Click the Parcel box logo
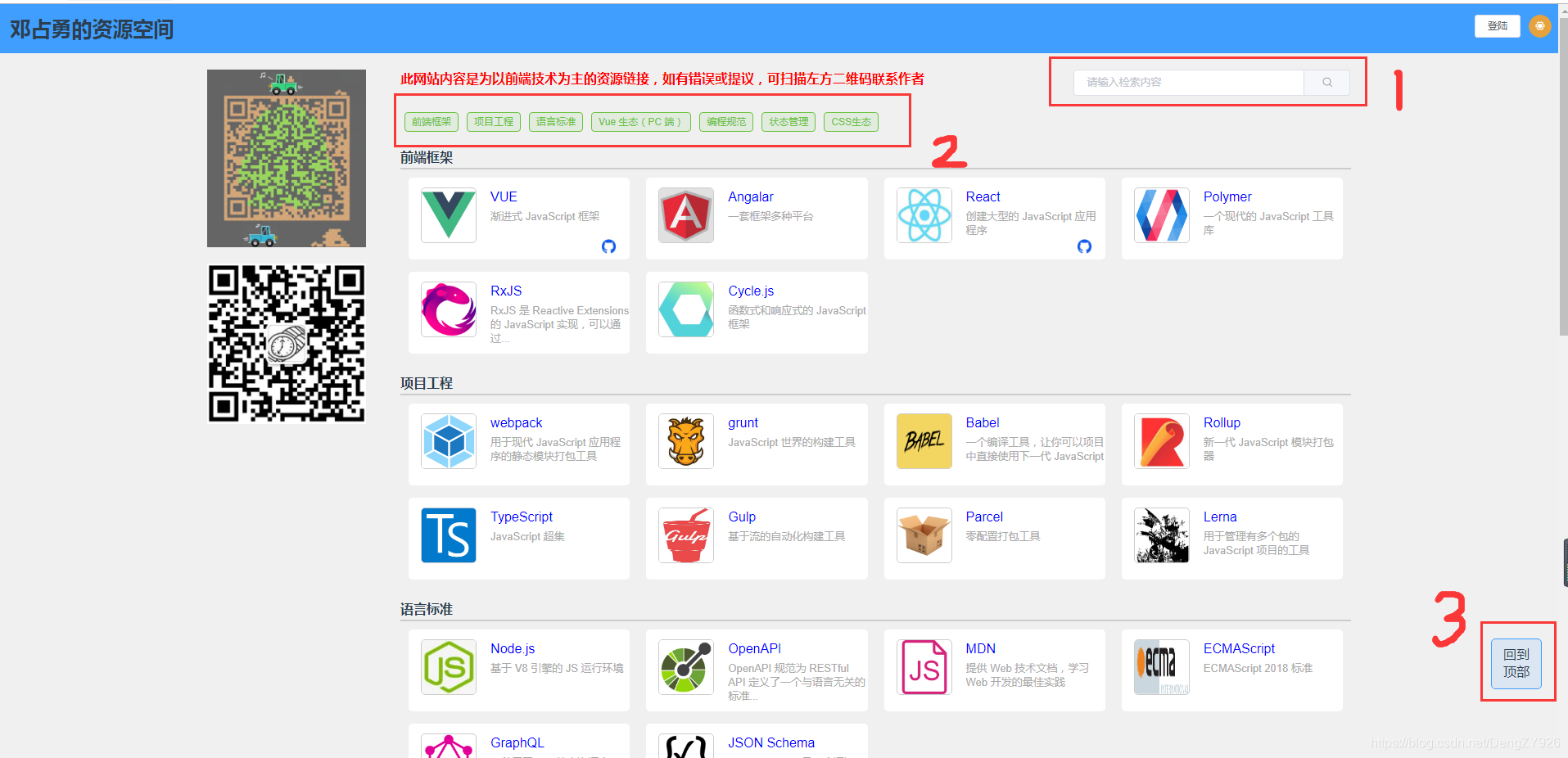 point(924,535)
